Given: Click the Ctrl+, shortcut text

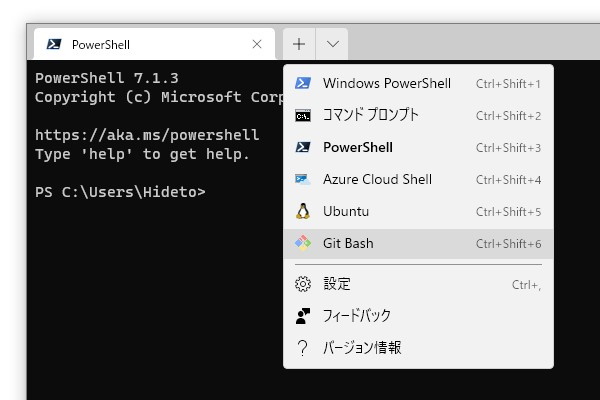Looking at the screenshot, I should (527, 285).
